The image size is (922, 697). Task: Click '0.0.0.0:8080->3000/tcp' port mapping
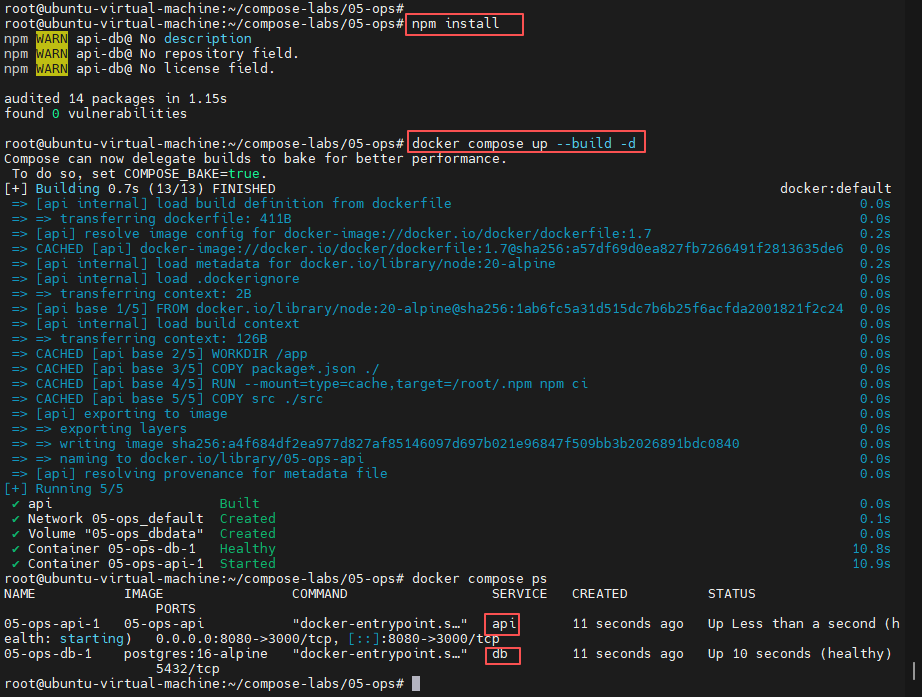247,639
